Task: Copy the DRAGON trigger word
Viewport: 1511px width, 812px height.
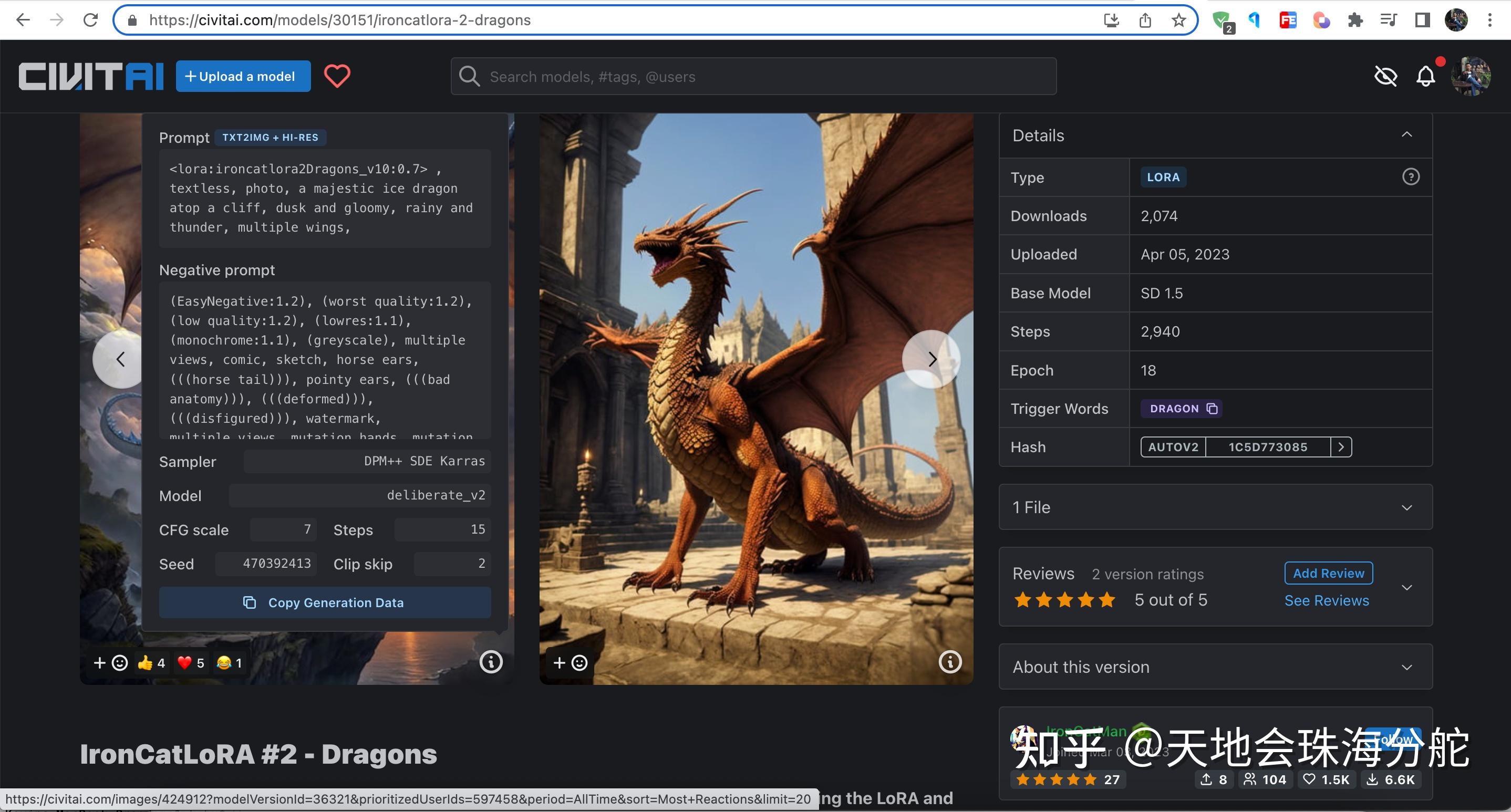Action: tap(1213, 409)
